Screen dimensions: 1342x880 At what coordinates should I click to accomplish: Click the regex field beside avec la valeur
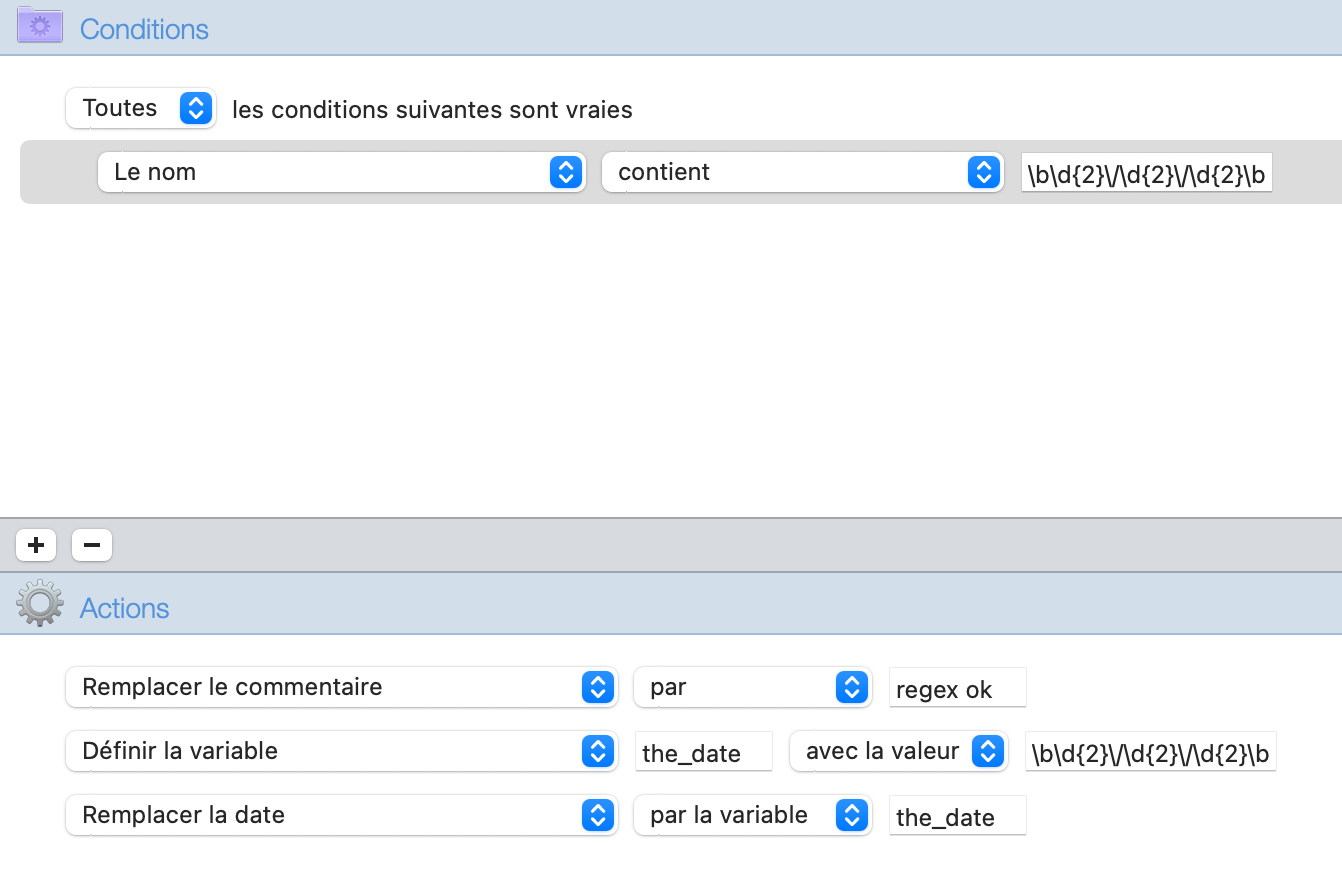pos(1150,753)
